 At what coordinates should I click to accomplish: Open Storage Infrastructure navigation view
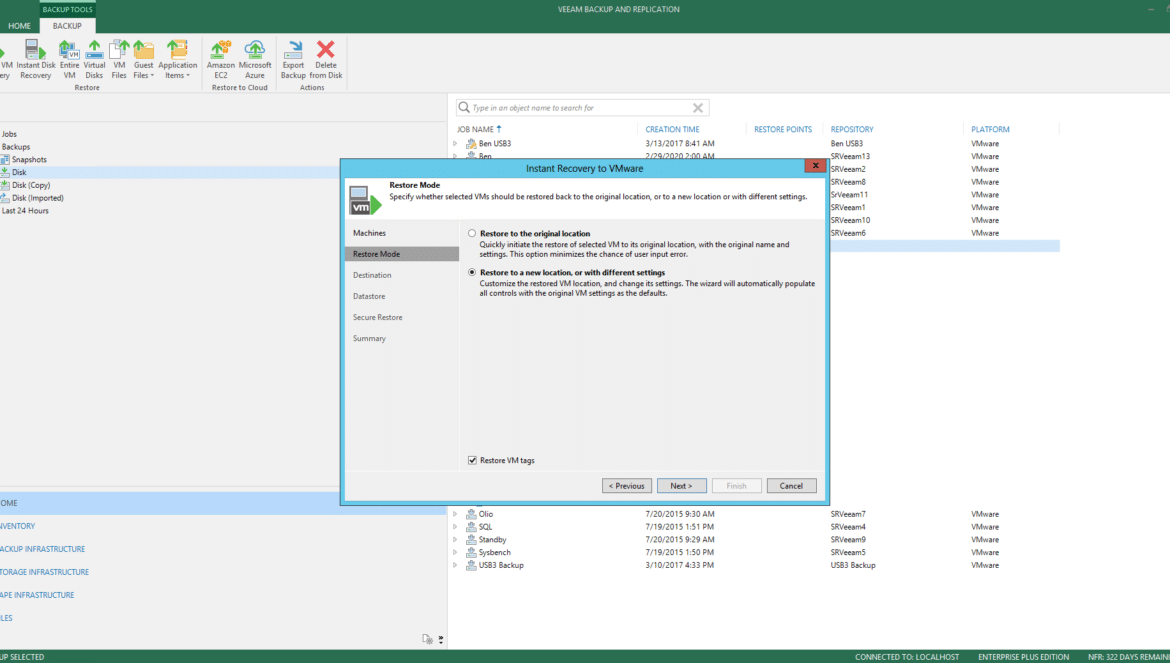(x=44, y=572)
